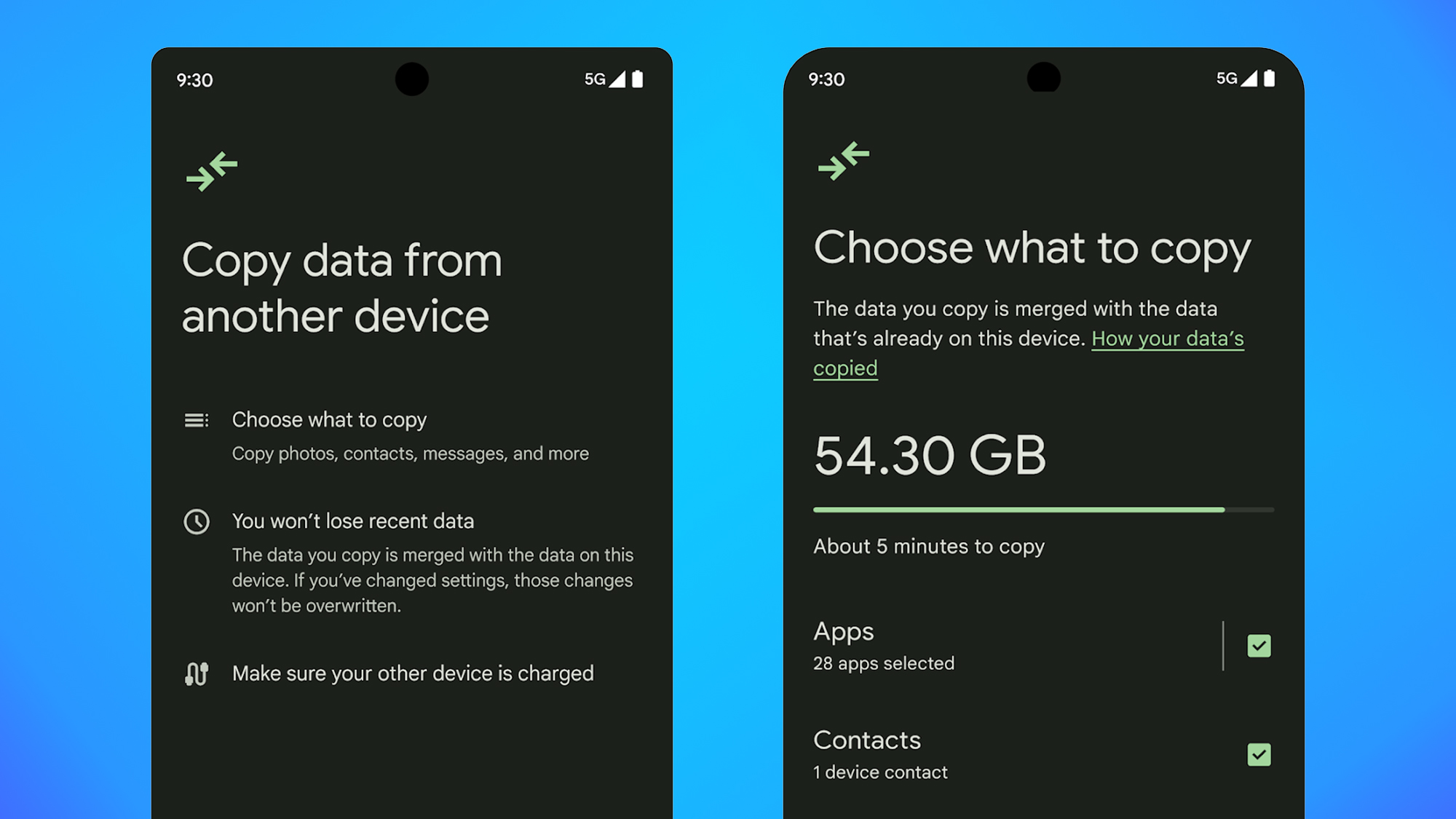This screenshot has width=1456, height=819.
Task: Click the clock icon next to recent data warning
Action: point(196,520)
